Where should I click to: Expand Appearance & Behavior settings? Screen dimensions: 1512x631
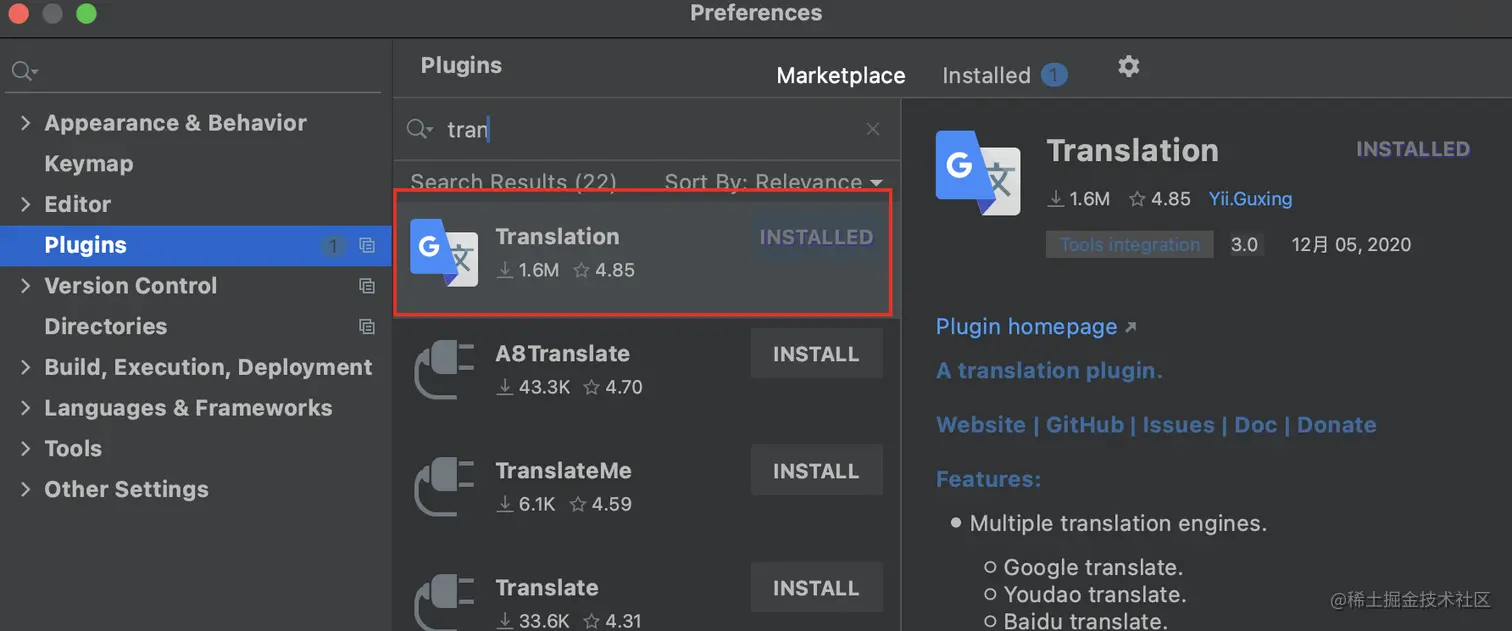coord(26,123)
